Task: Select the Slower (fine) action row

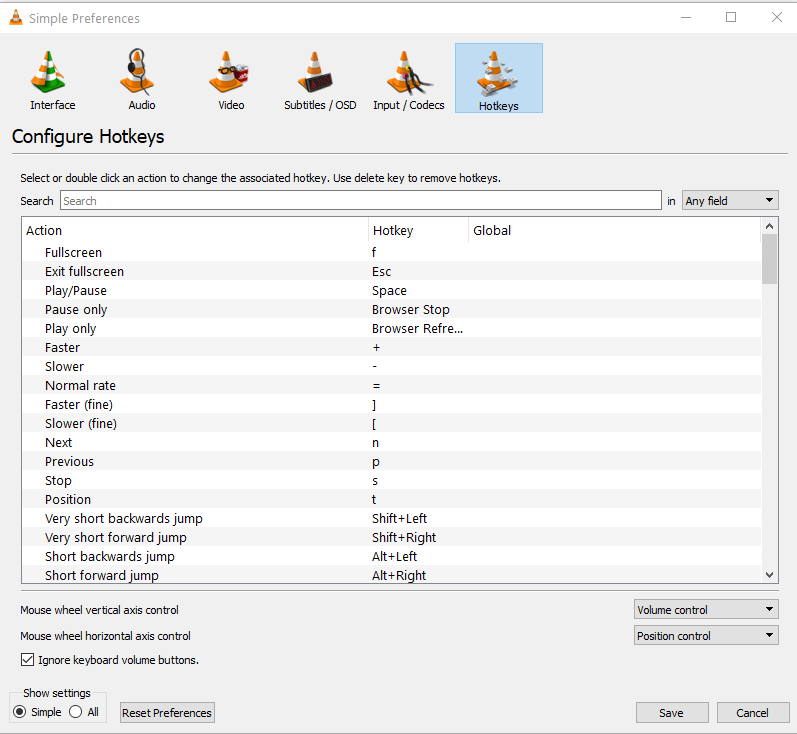Action: [391, 423]
